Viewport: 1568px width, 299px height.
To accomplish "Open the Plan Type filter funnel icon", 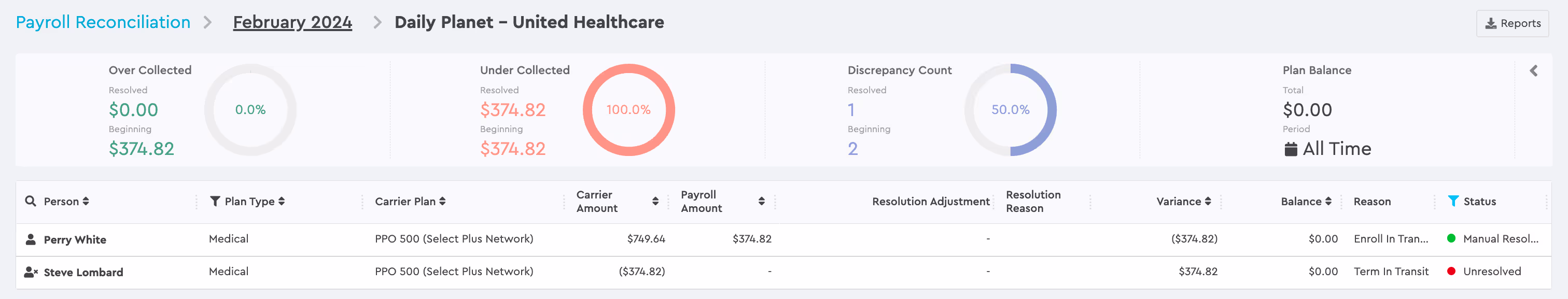I will [215, 201].
